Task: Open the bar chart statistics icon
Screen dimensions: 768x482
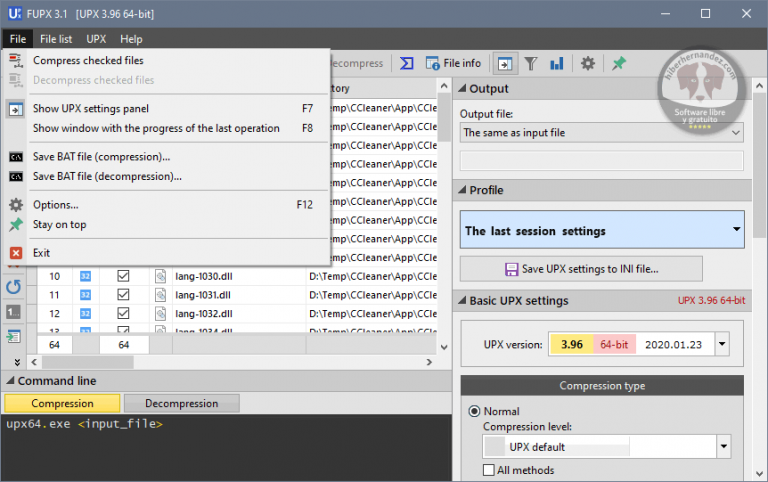Action: pos(556,63)
